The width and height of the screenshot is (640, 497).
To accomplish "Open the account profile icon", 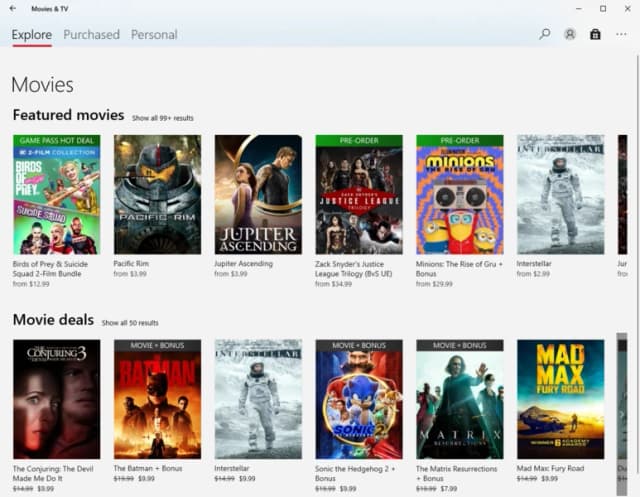I will tap(570, 34).
